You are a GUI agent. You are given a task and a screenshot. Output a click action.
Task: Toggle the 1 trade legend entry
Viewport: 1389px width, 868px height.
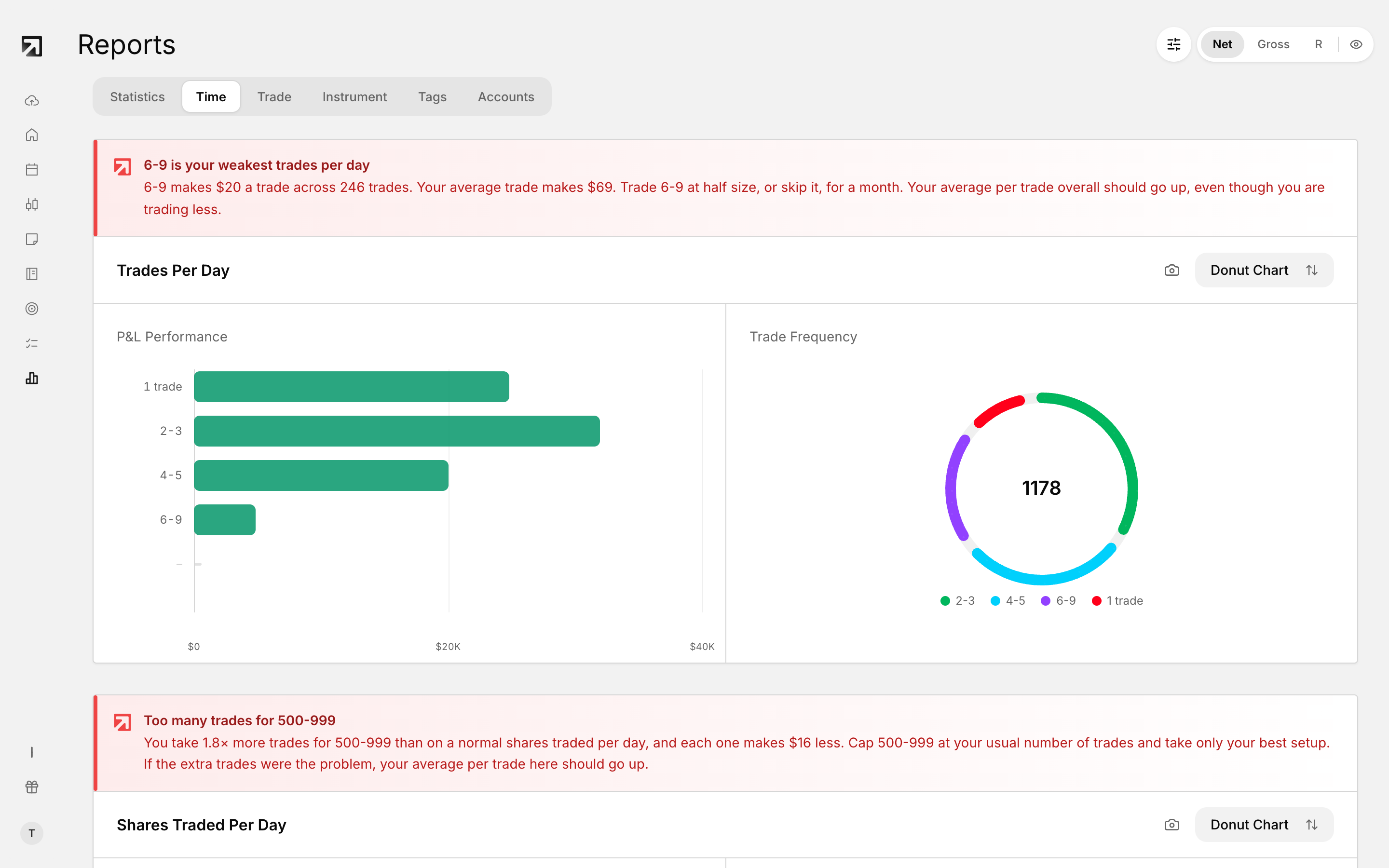click(1117, 600)
